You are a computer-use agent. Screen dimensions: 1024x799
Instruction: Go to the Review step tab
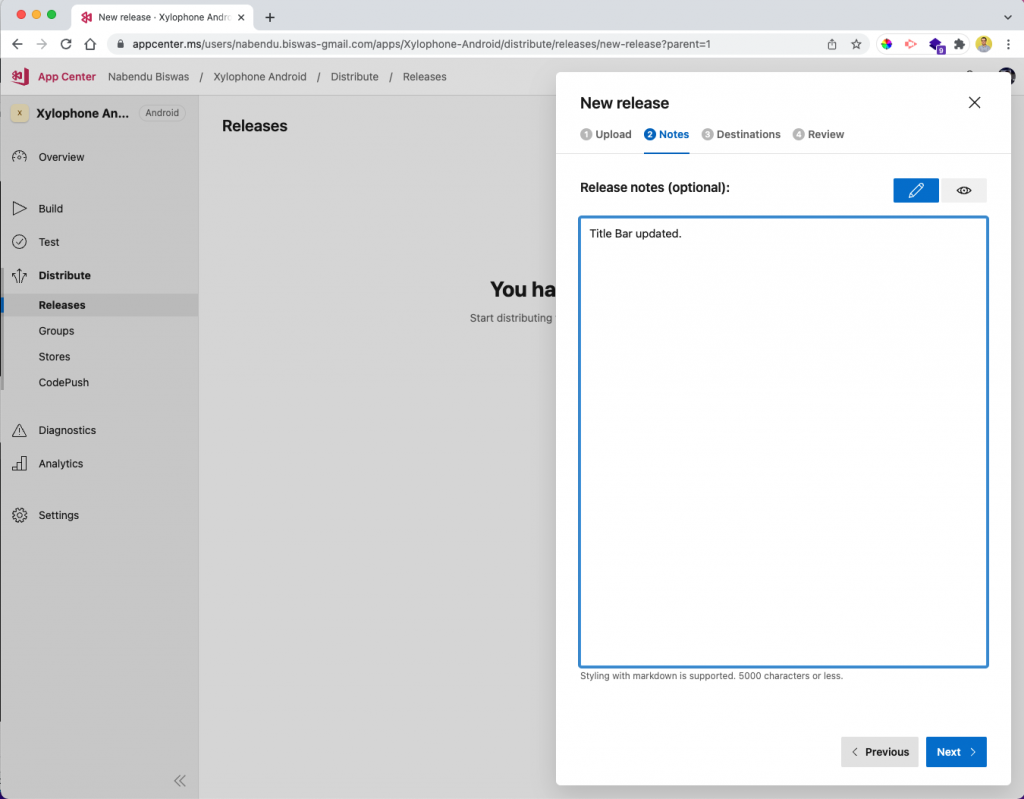(818, 135)
